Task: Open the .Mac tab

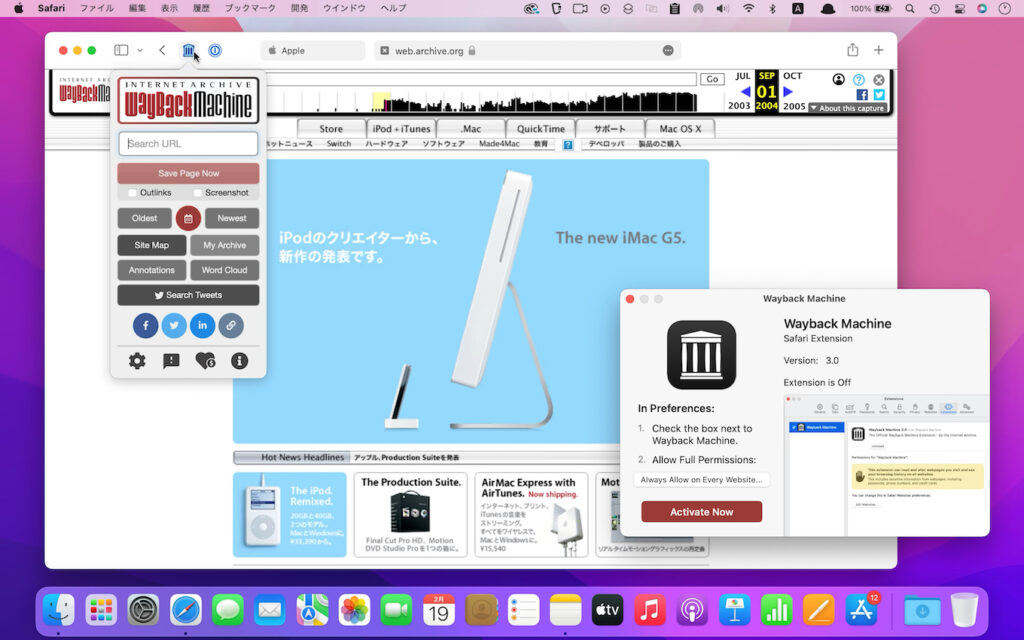Action: pyautogui.click(x=471, y=129)
